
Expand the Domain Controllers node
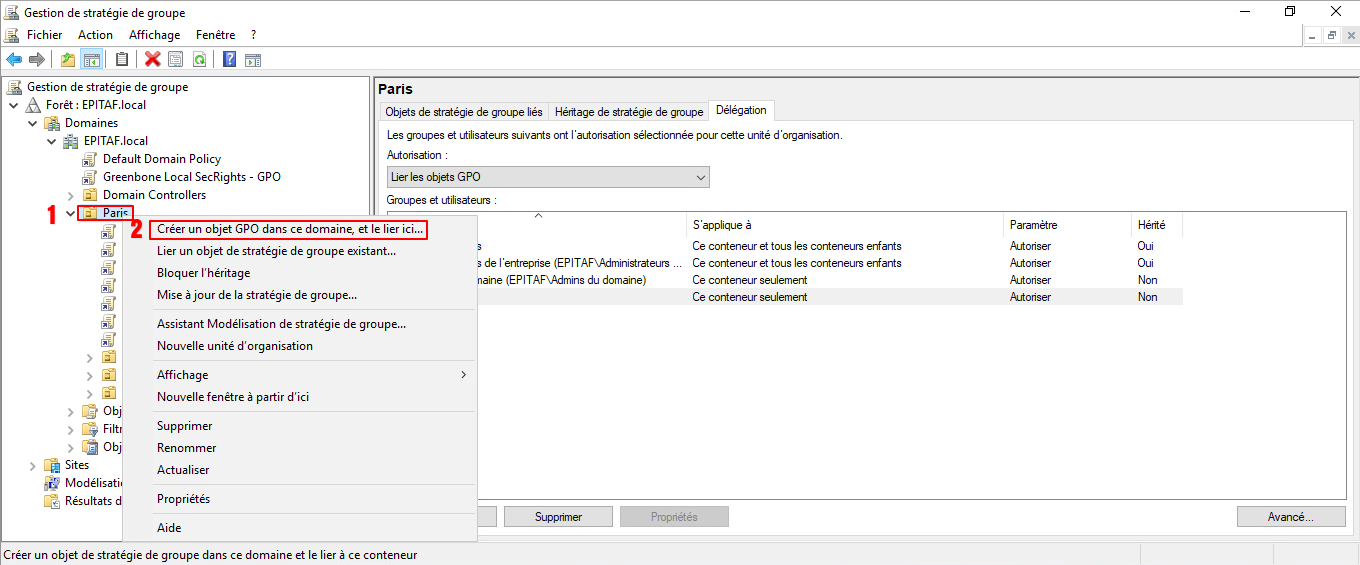click(70, 195)
